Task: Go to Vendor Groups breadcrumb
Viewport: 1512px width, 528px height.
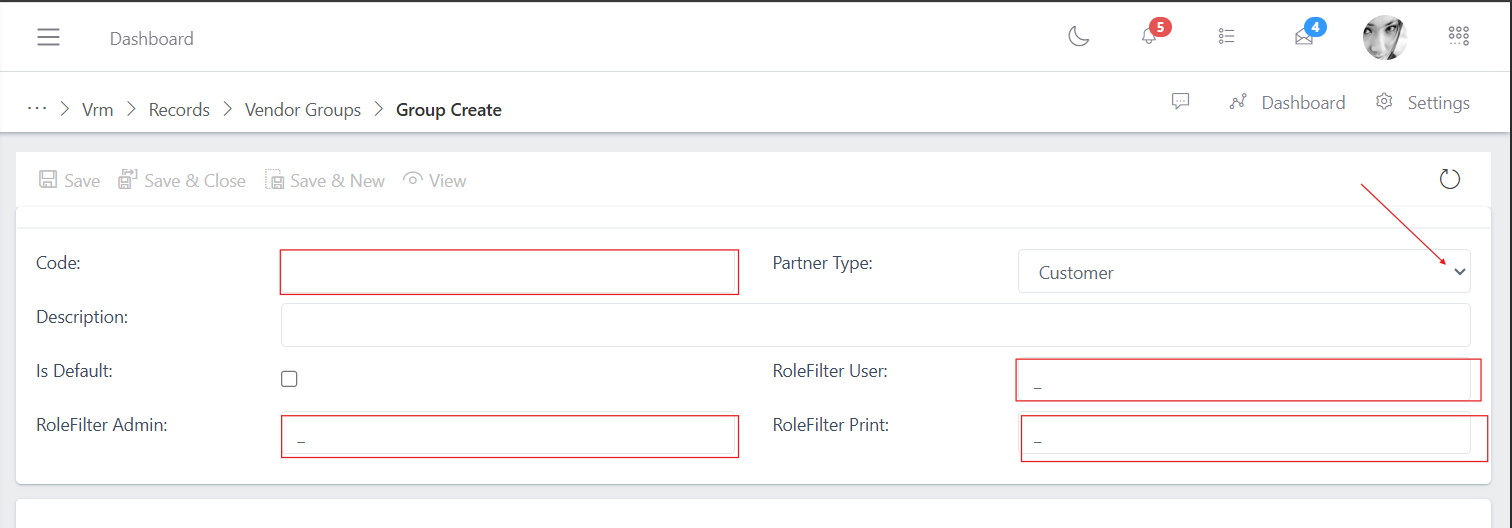Action: click(303, 110)
